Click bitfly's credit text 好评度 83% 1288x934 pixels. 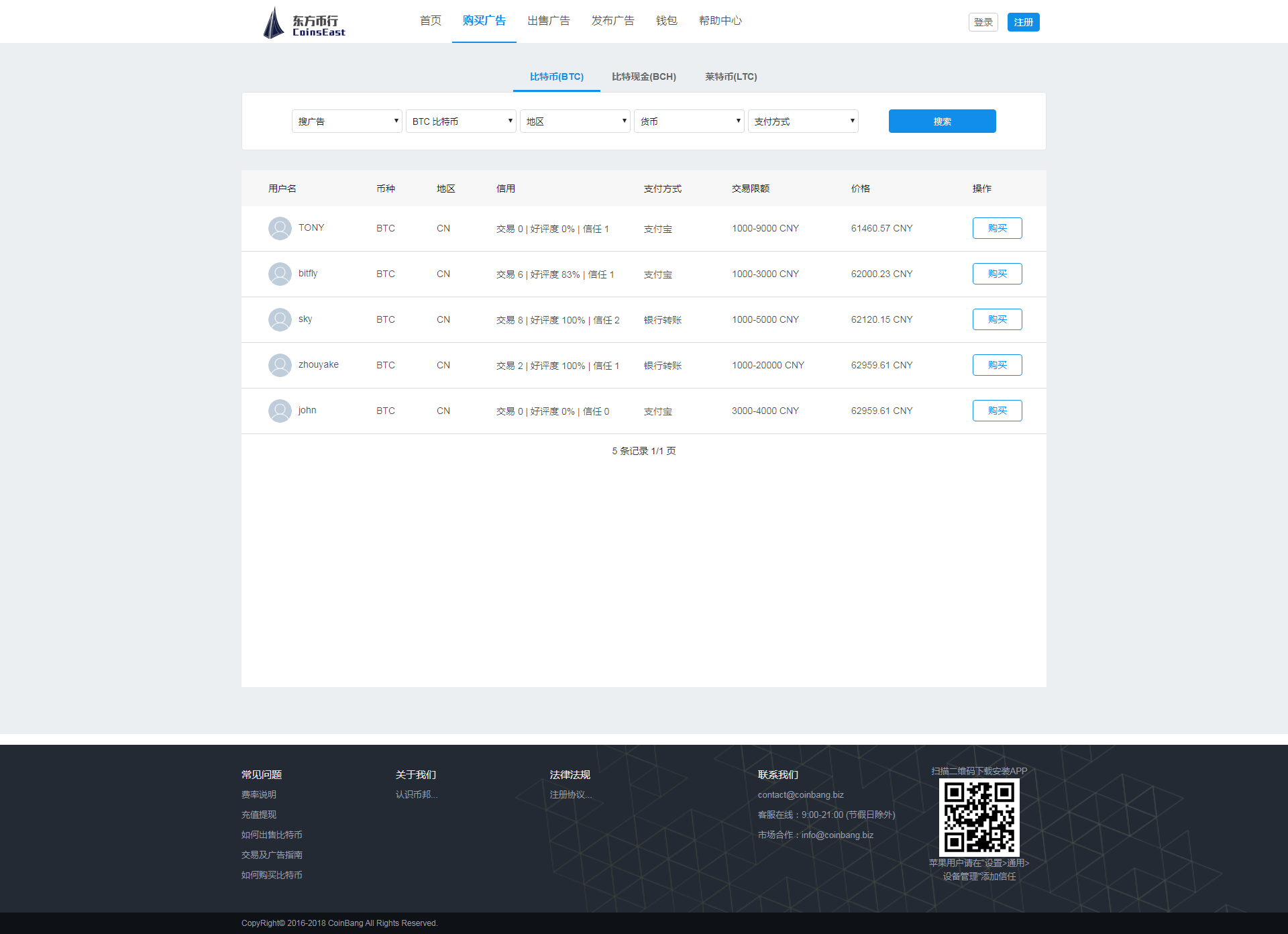pos(555,274)
